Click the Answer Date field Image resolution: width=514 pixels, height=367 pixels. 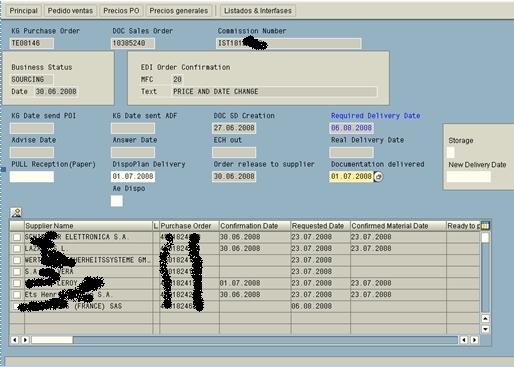point(133,152)
